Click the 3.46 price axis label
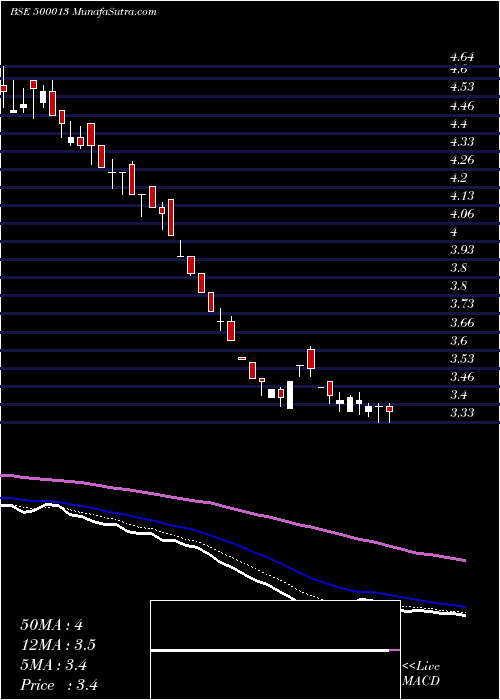The image size is (500, 700). (x=462, y=377)
